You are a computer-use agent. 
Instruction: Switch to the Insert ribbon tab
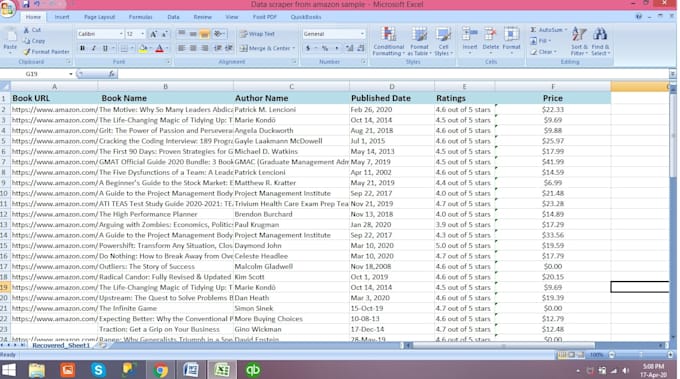(x=62, y=17)
